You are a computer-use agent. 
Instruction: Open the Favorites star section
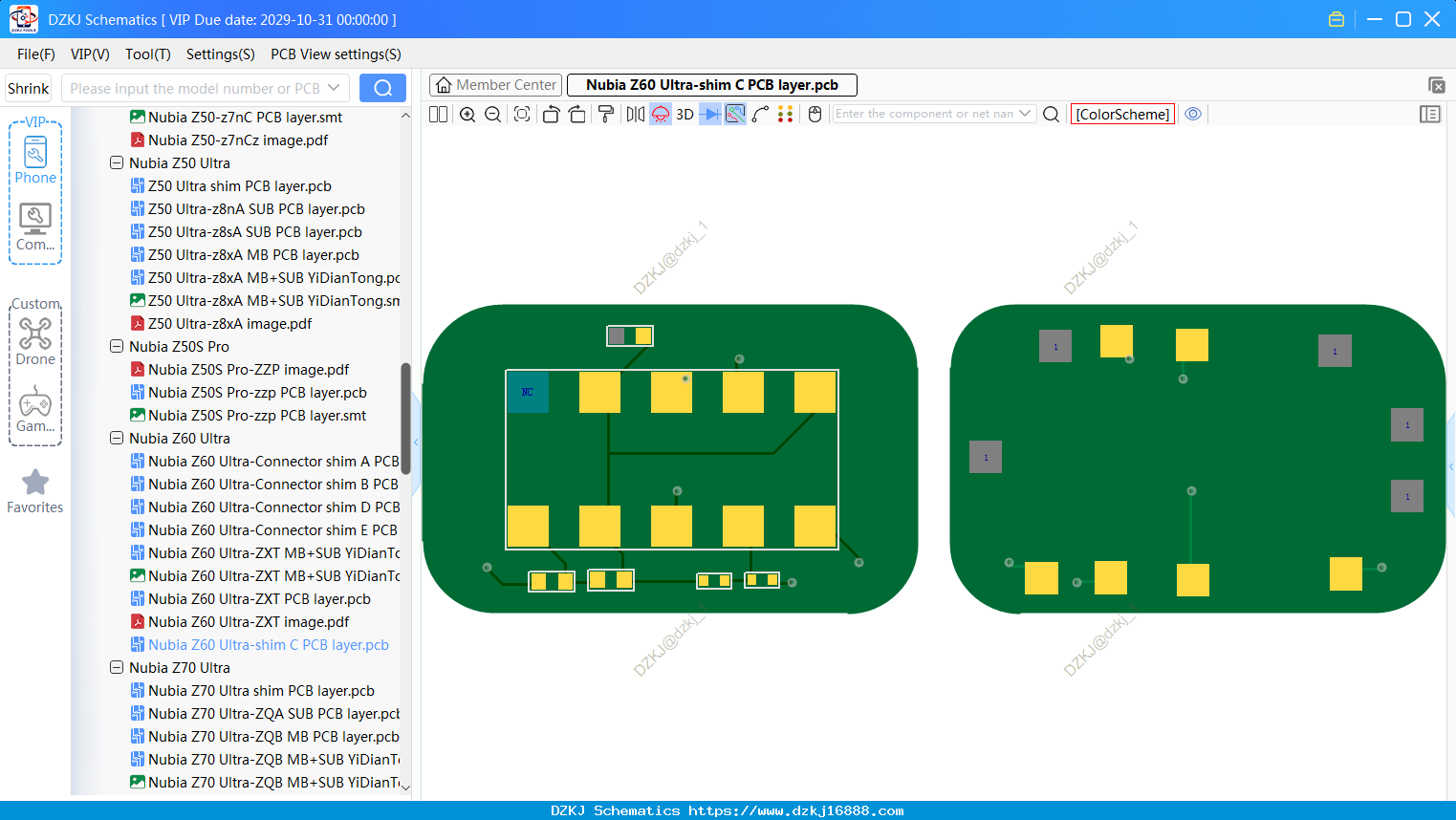pyautogui.click(x=35, y=491)
